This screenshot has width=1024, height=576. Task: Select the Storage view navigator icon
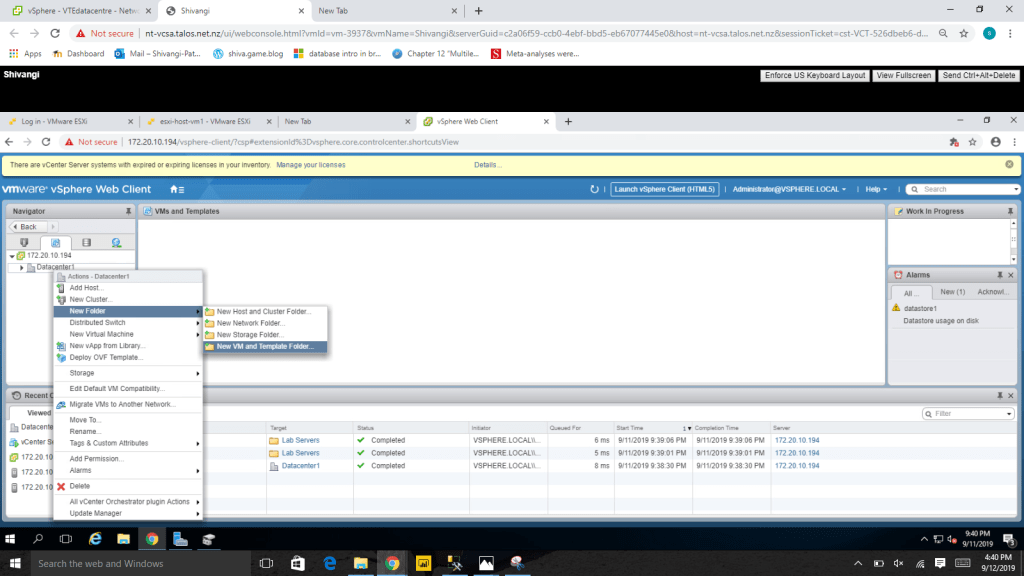(86, 242)
